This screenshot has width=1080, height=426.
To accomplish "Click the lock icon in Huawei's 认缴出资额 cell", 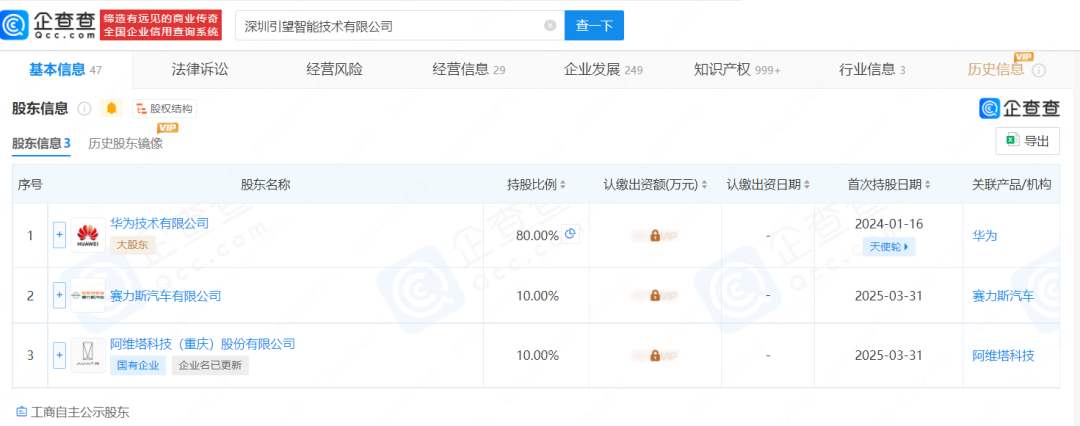I will click(655, 236).
